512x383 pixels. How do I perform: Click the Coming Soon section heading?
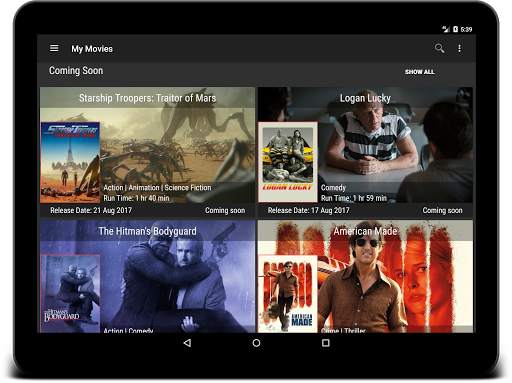tap(76, 71)
